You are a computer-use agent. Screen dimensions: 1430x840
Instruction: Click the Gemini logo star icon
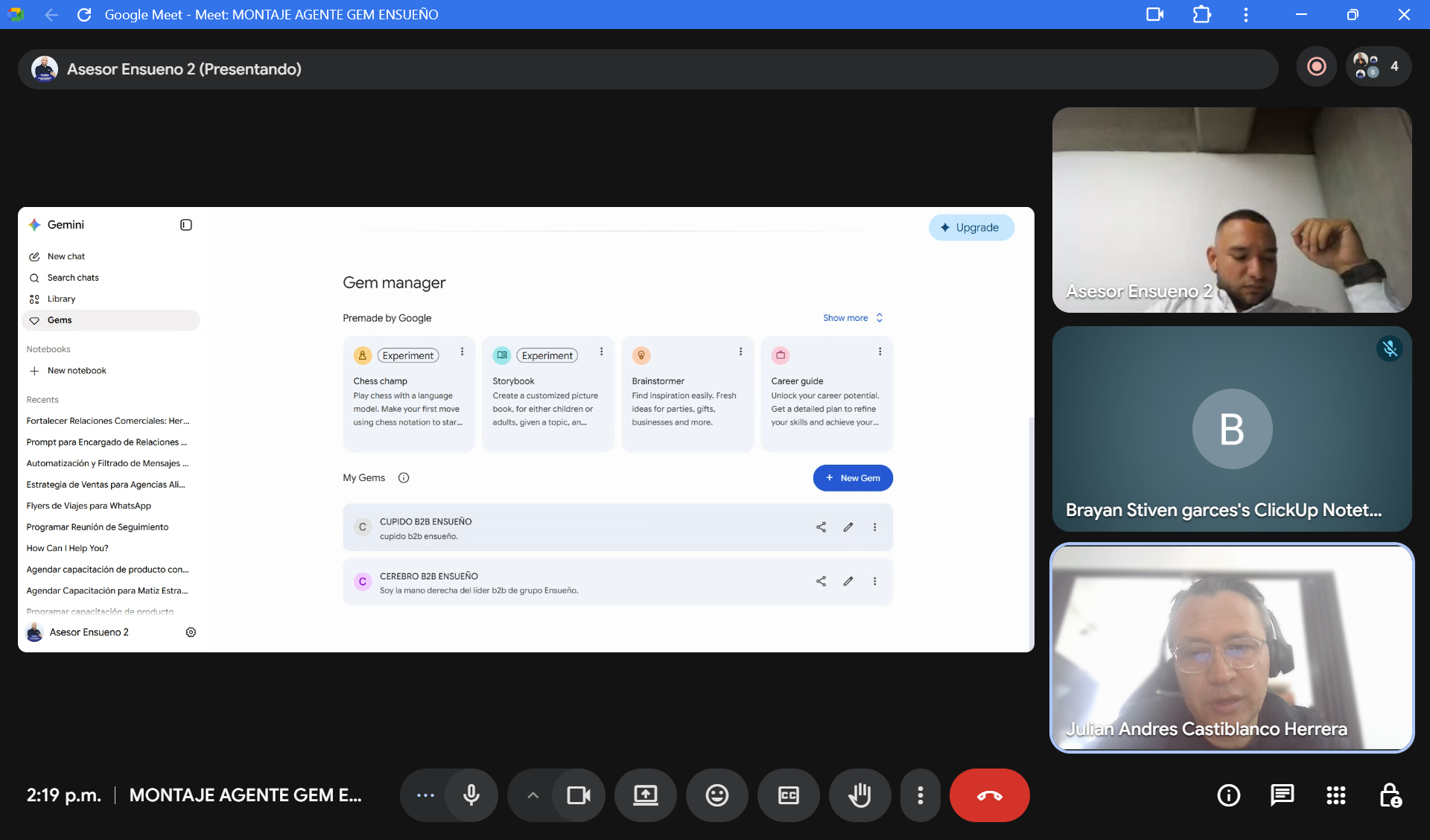point(34,225)
